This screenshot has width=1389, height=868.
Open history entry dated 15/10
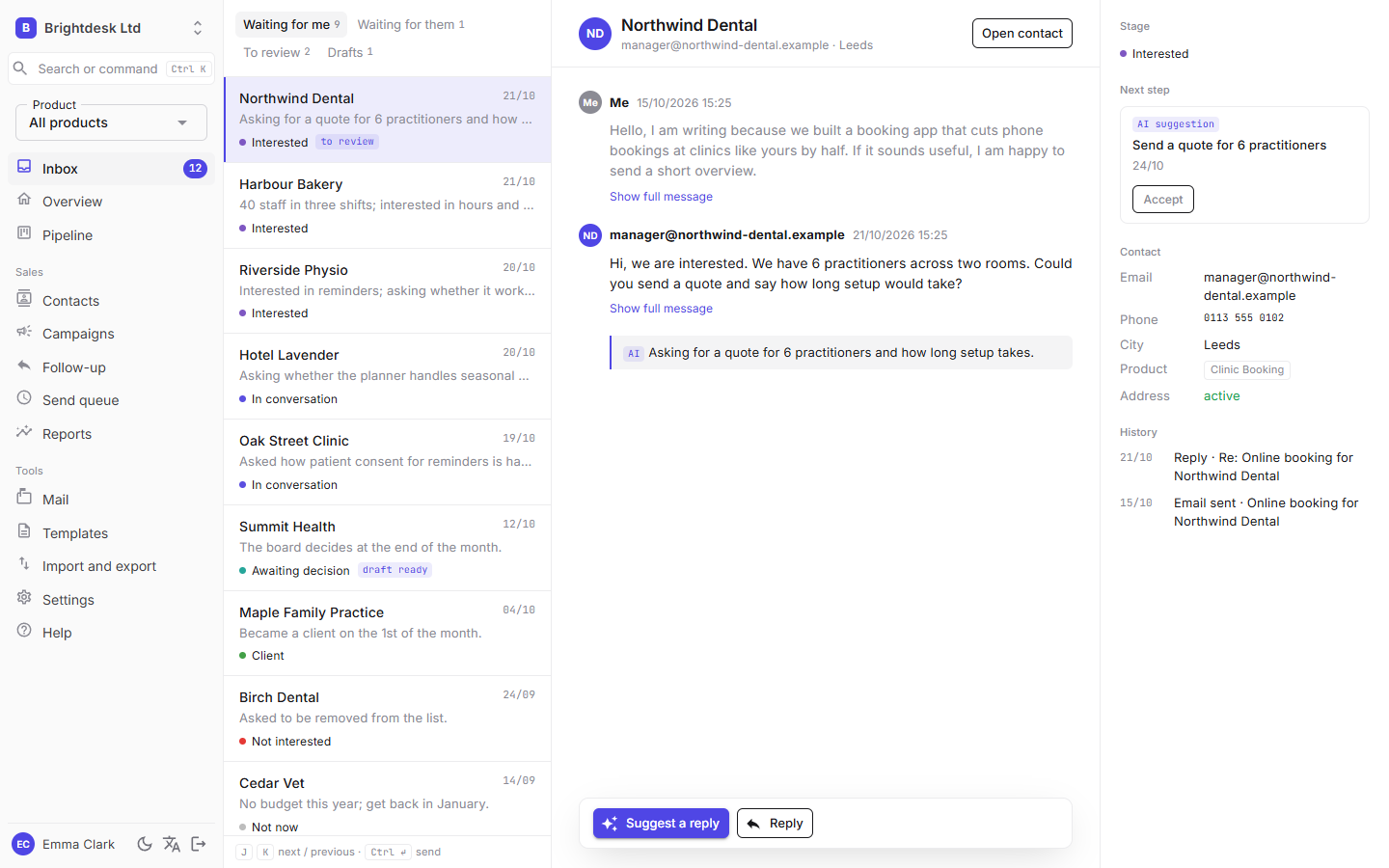[1244, 512]
